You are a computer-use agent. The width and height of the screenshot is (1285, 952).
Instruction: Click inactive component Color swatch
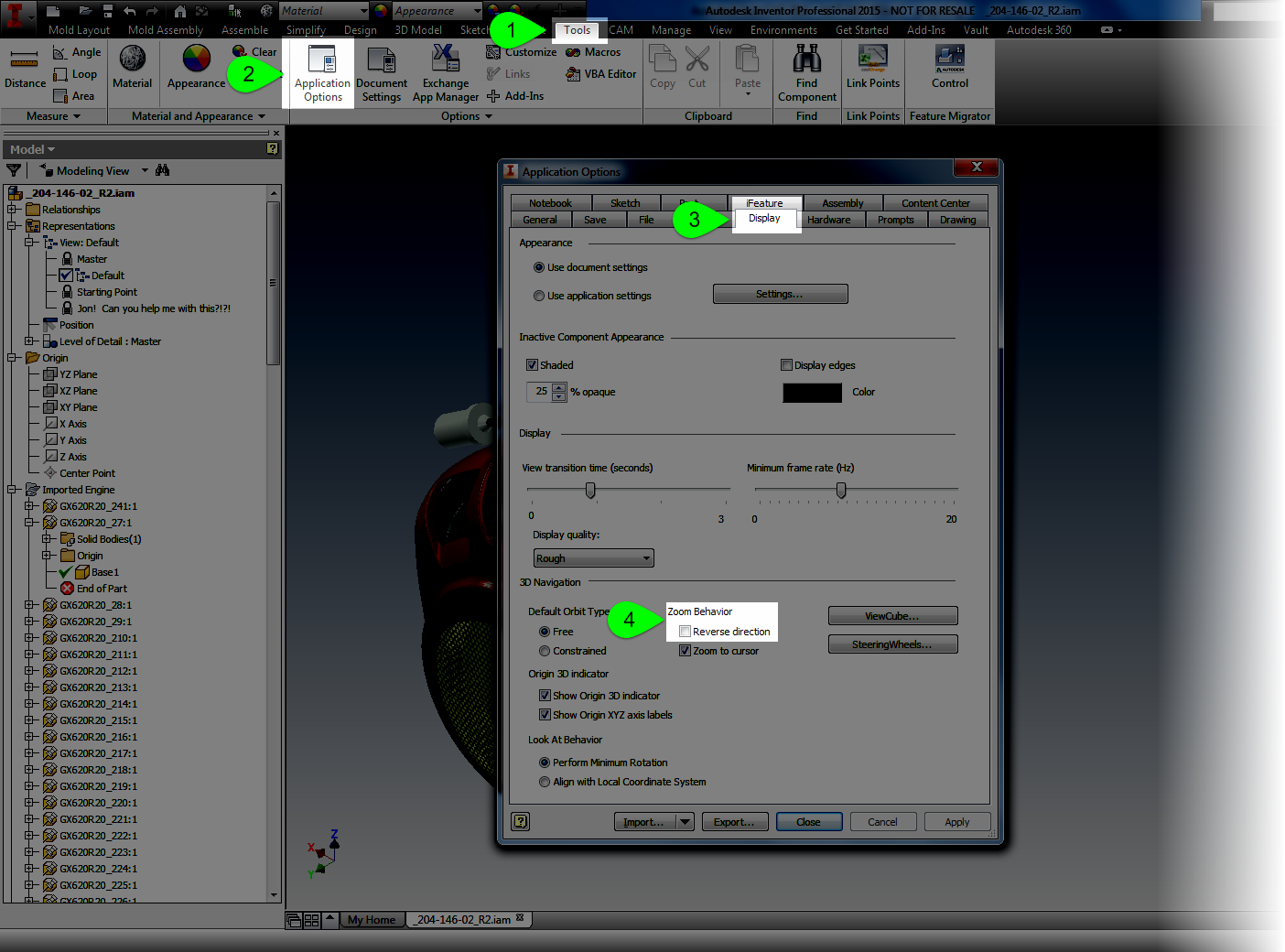tap(812, 393)
